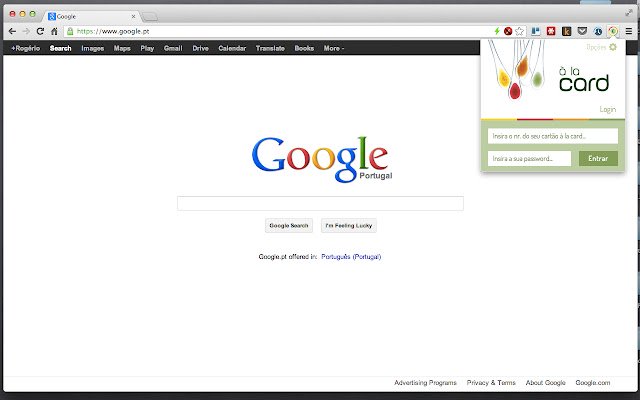Click the Opções text in the popup
The height and width of the screenshot is (400, 640).
pos(596,47)
